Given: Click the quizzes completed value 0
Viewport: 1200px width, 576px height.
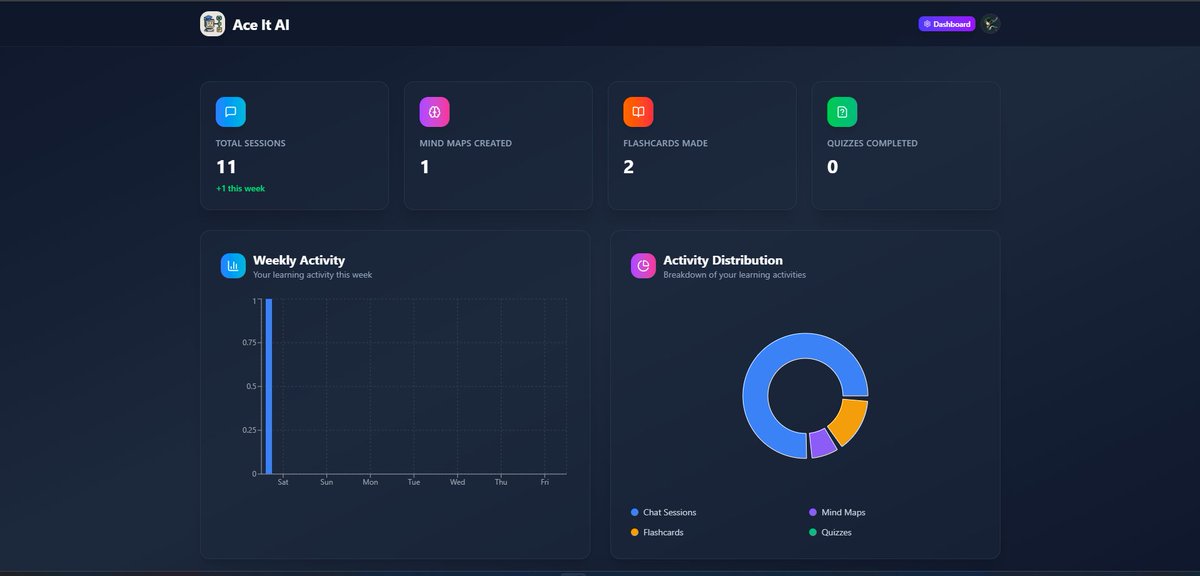Looking at the screenshot, I should [x=833, y=167].
